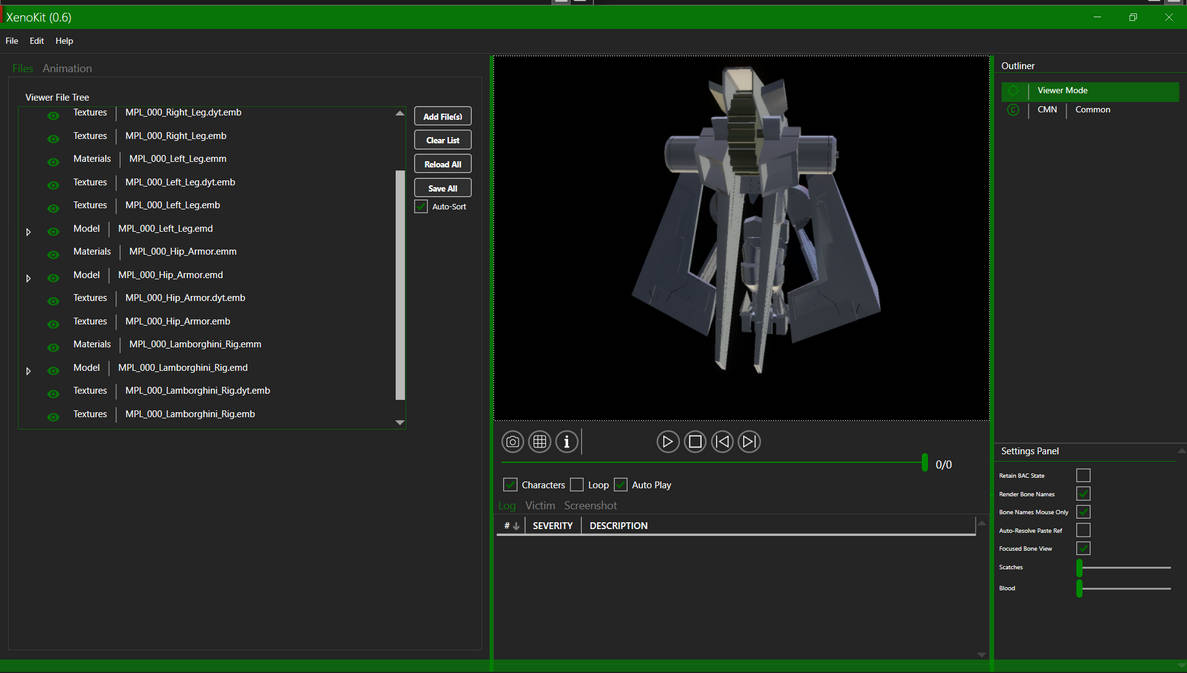Hide the MPL_000_Hip_Armor.emd model
The width and height of the screenshot is (1187, 673).
53,278
